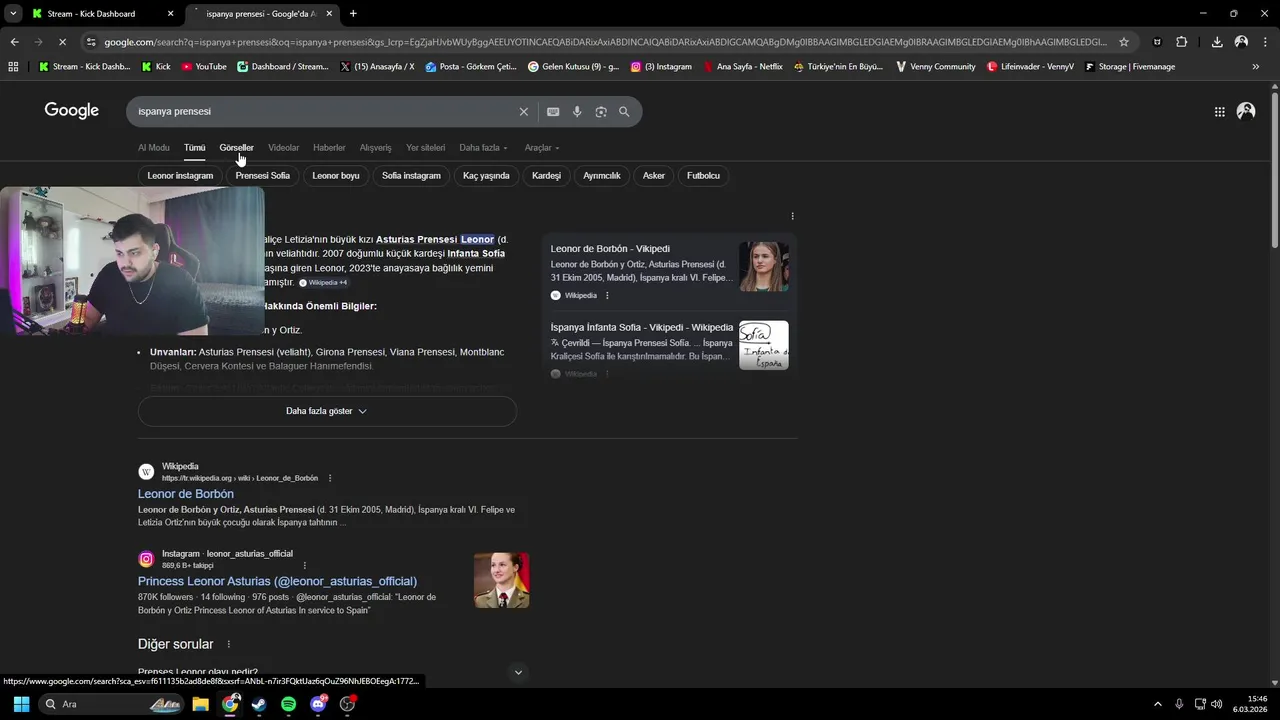The image size is (1280, 720).
Task: Open the YouTube bookmark
Action: [x=204, y=67]
